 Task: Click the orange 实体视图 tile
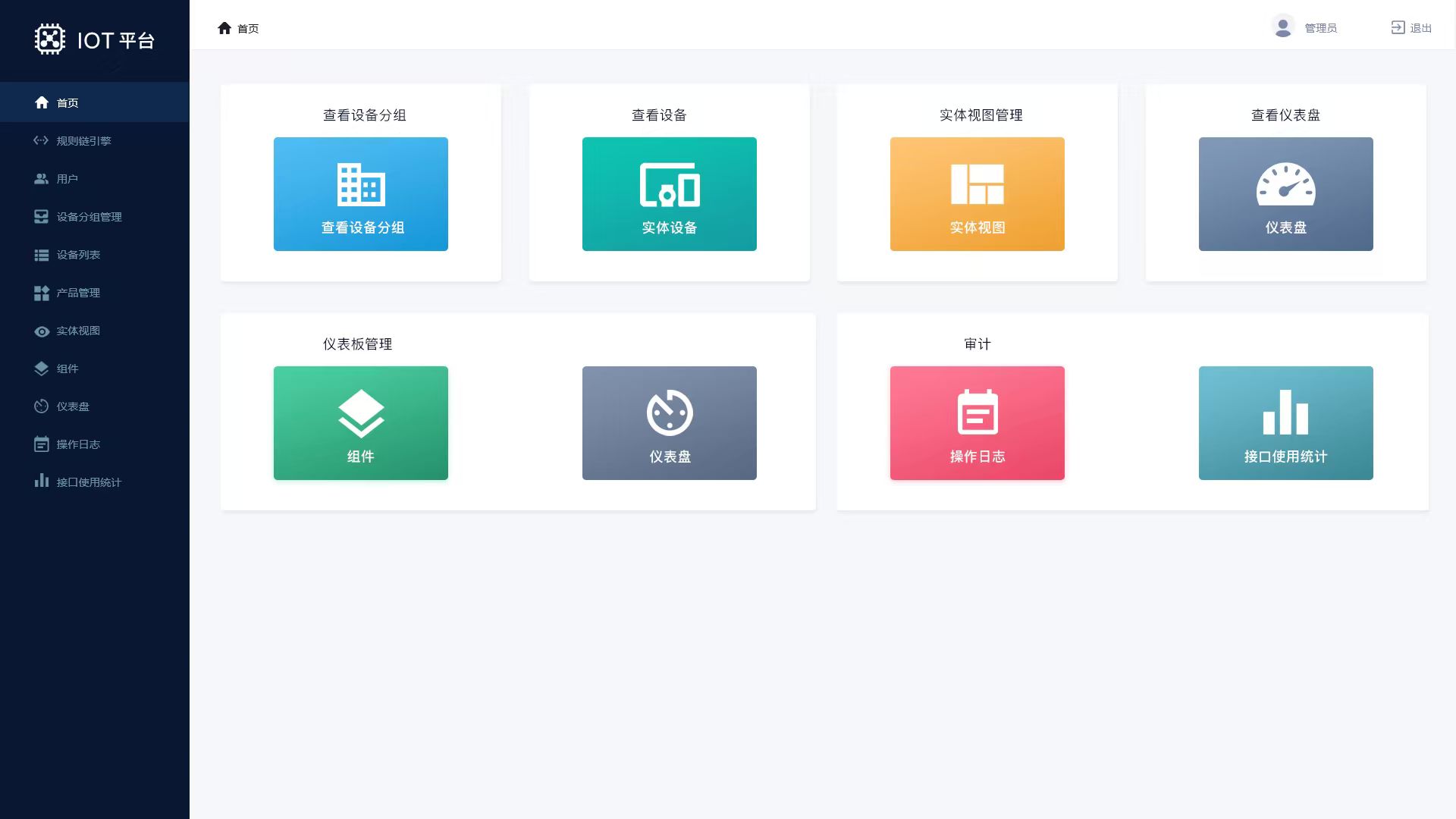click(x=977, y=194)
